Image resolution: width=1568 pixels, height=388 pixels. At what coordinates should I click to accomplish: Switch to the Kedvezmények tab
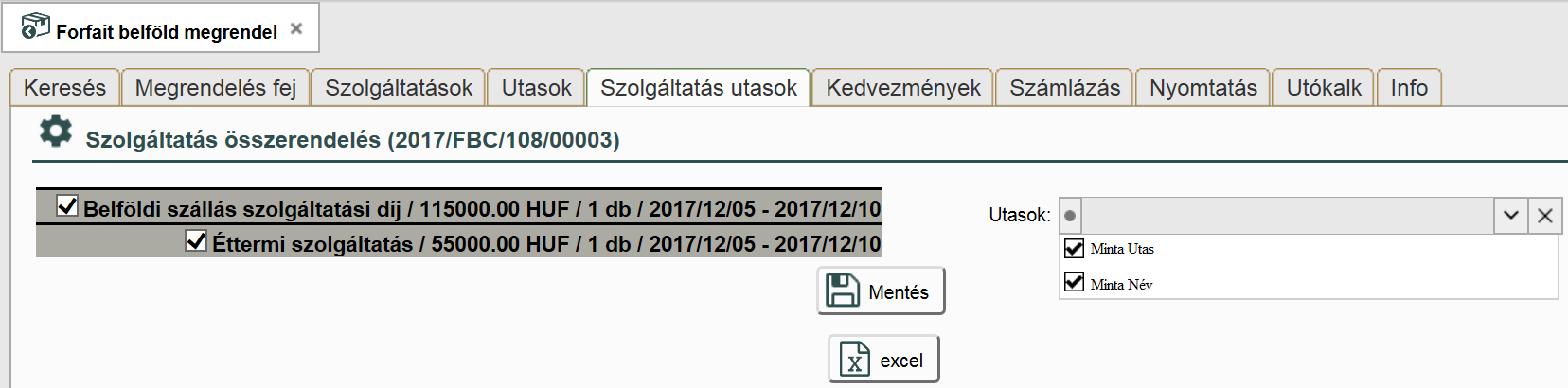pyautogui.click(x=903, y=88)
